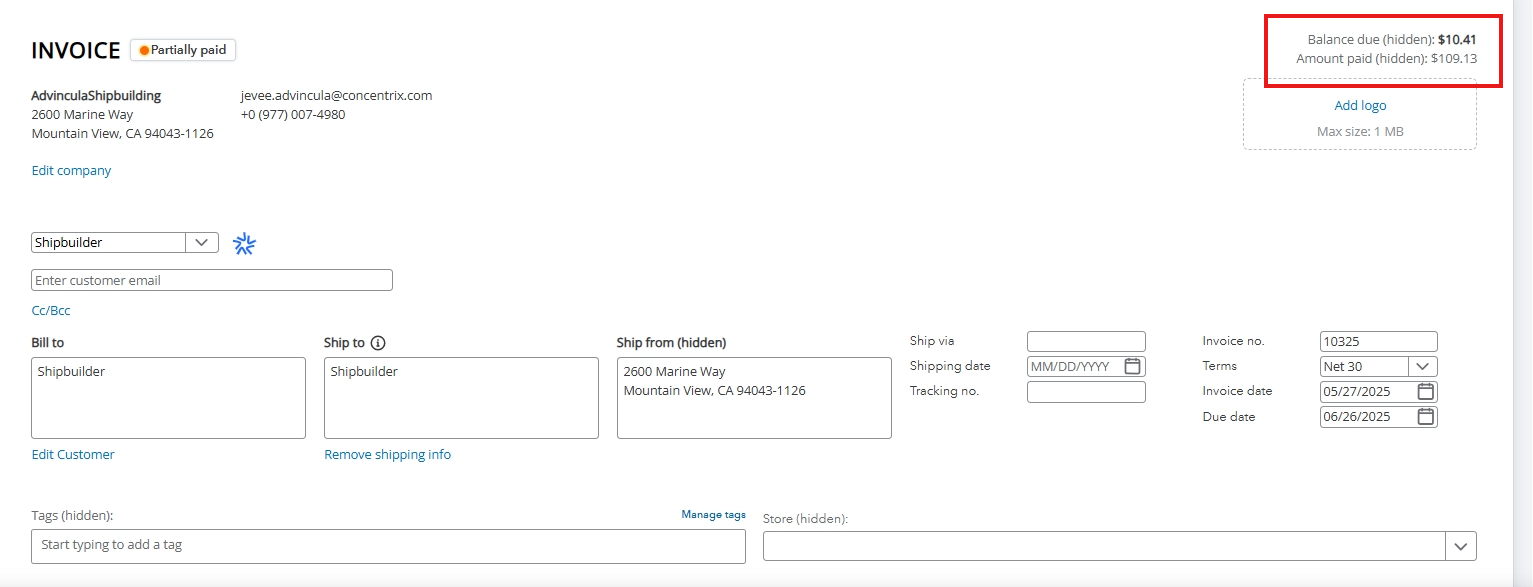Click the Ship via input field
This screenshot has height=587, width=1533.
click(x=1086, y=341)
